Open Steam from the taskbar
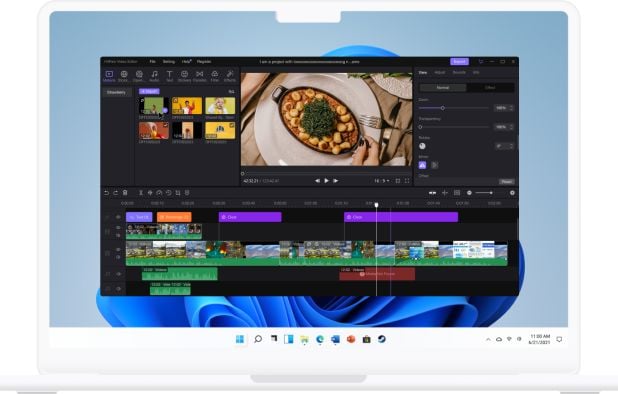The height and width of the screenshot is (394, 618). 382,339
